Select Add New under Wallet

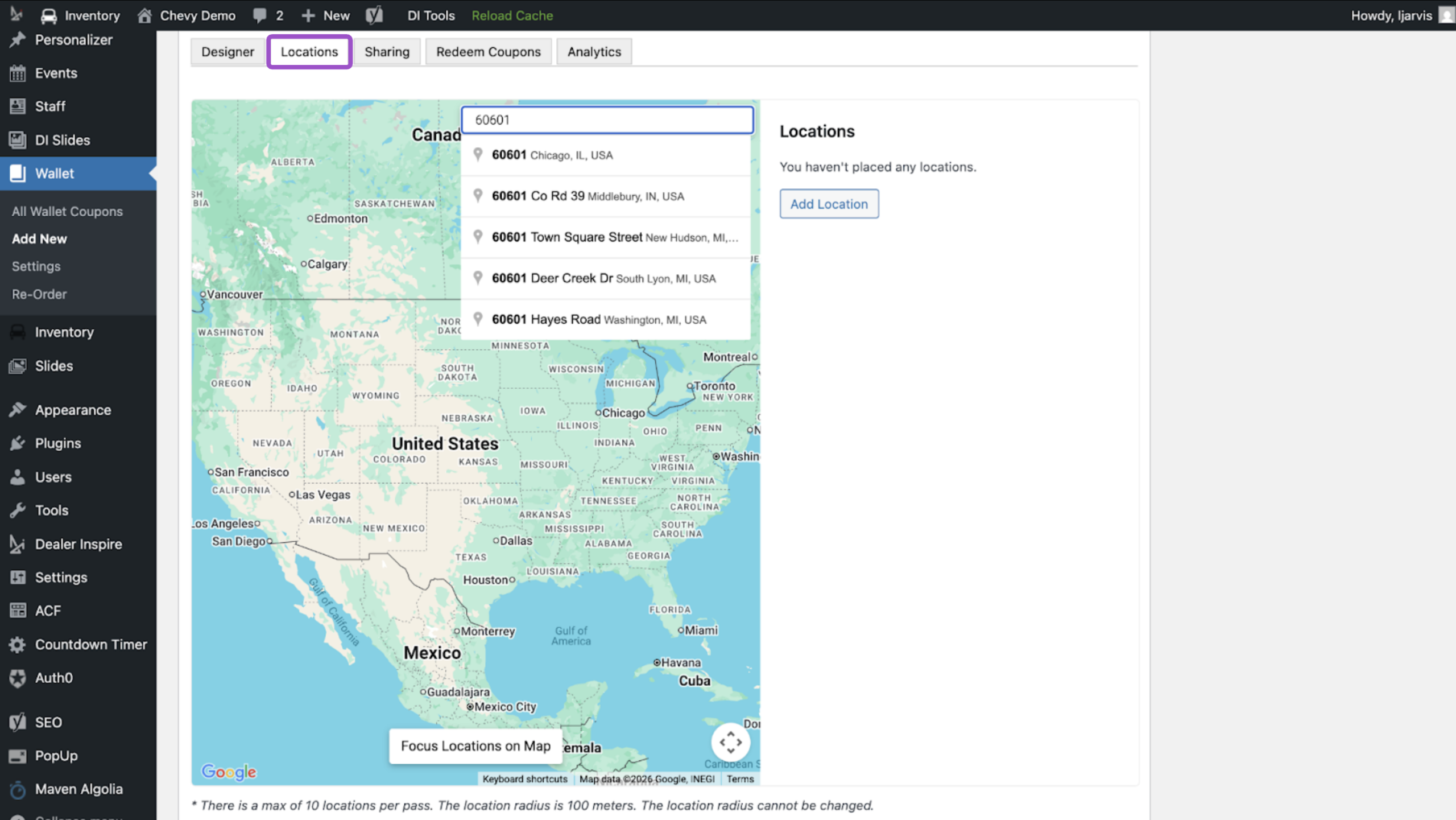[39, 239]
